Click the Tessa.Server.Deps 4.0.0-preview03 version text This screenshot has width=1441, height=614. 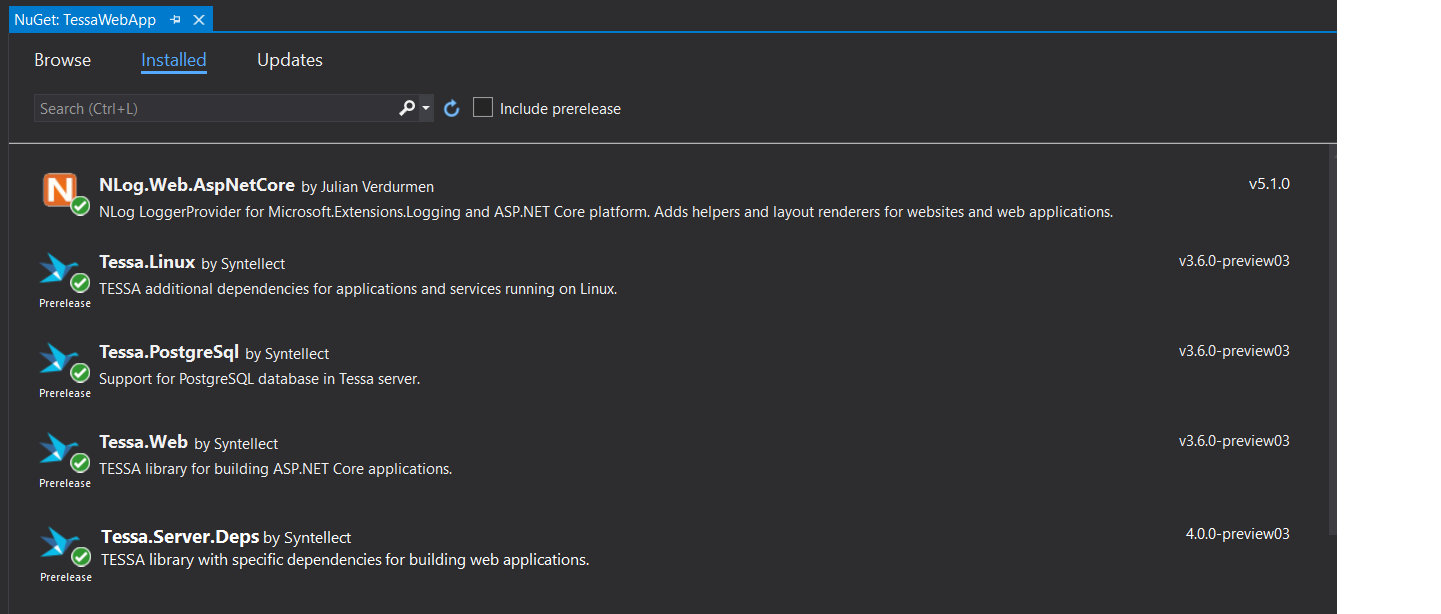click(1237, 534)
